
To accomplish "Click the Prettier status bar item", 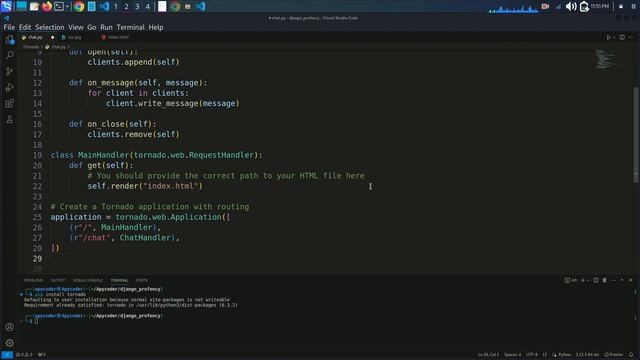I will pos(614,355).
